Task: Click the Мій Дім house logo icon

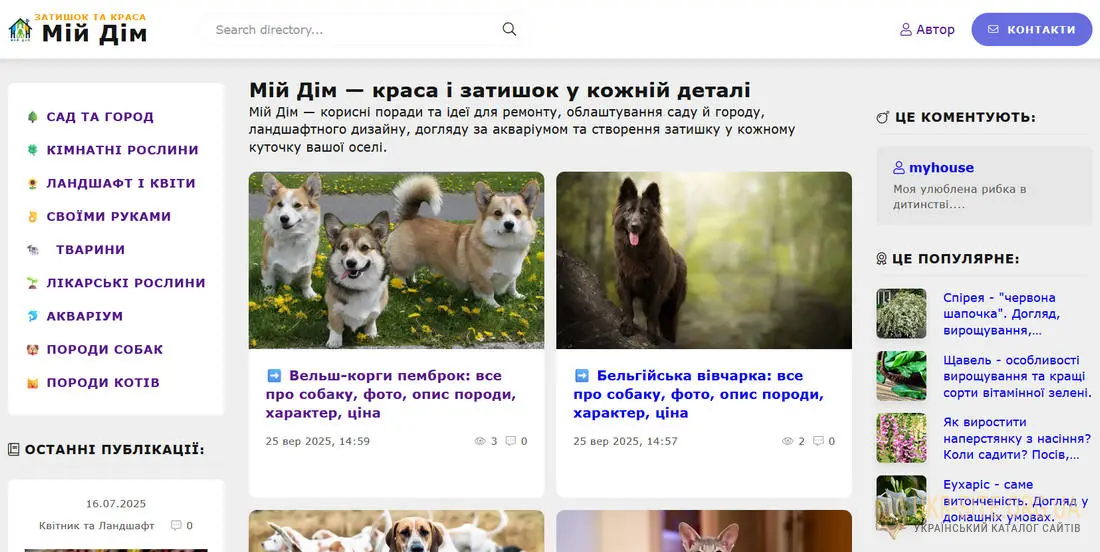Action: tap(20, 30)
